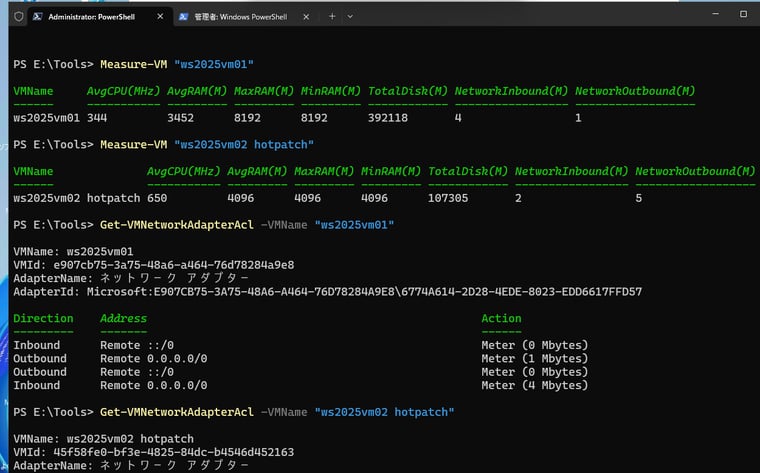Click Meter (1 Mbytes) action value

tap(535, 359)
